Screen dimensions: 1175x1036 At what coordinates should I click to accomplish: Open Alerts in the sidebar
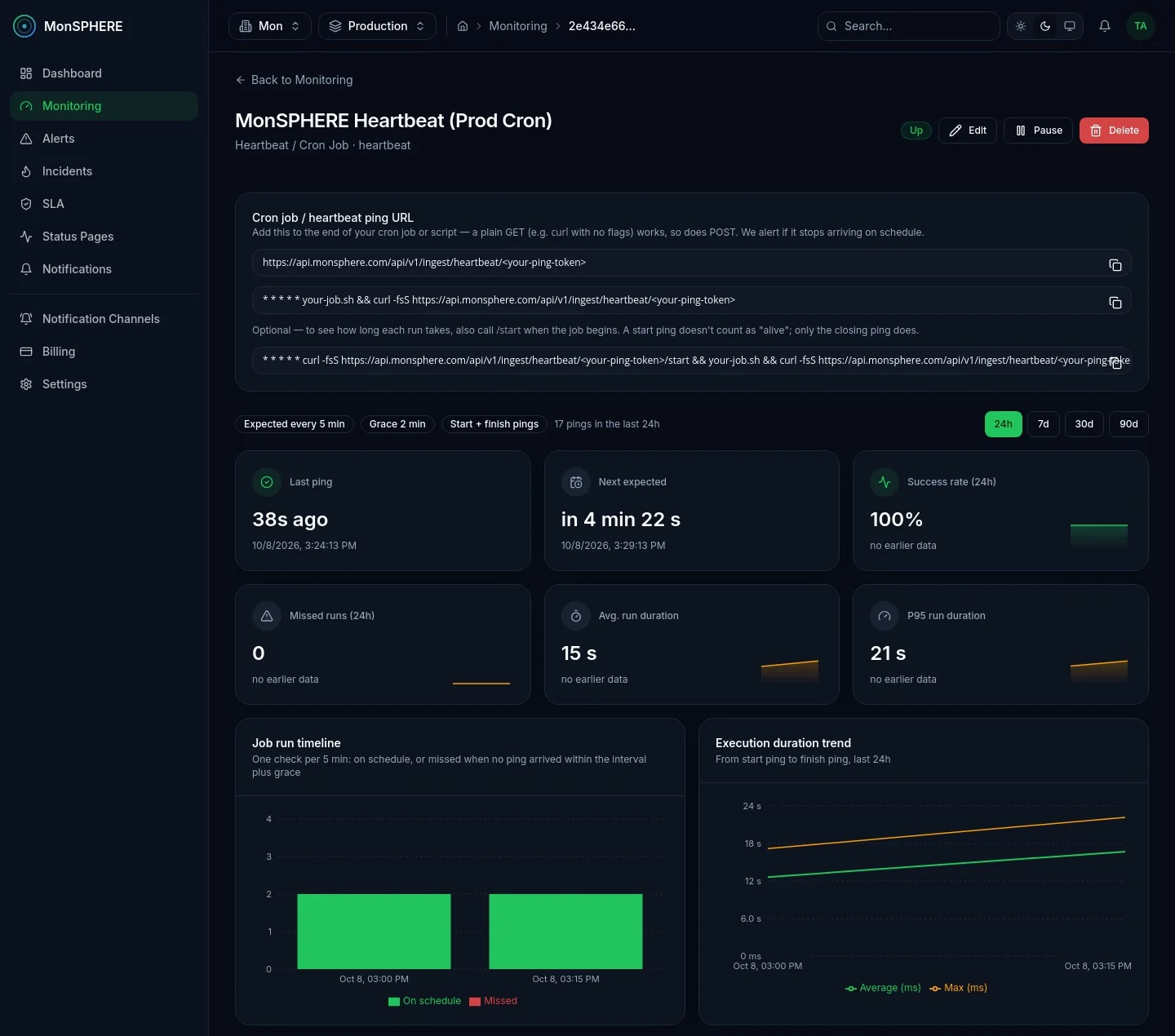pos(104,139)
